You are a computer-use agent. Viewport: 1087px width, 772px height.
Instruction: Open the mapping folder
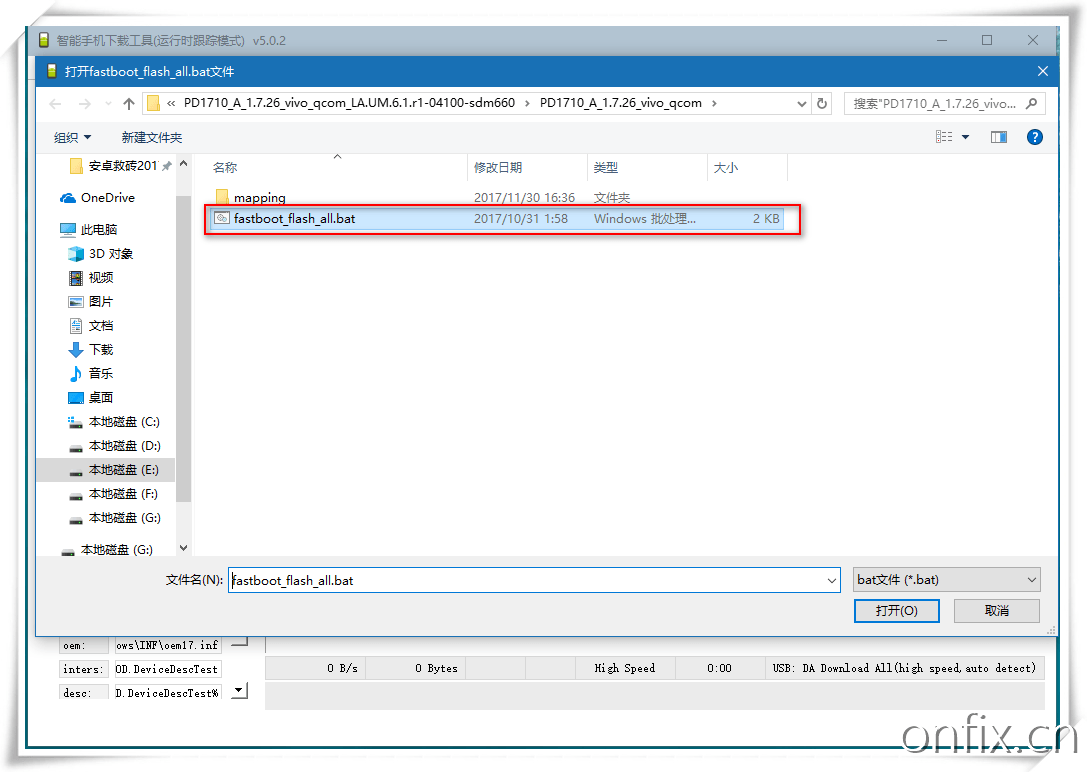click(259, 198)
